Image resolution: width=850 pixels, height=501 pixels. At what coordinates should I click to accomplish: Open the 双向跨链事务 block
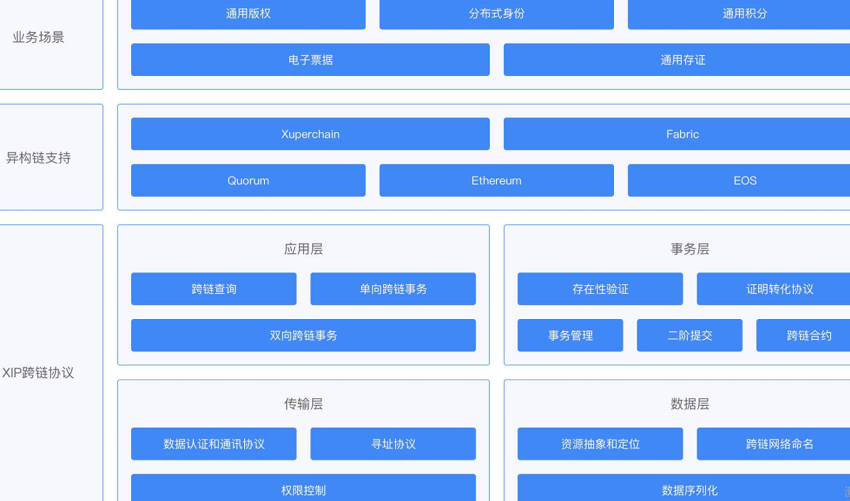coord(303,336)
